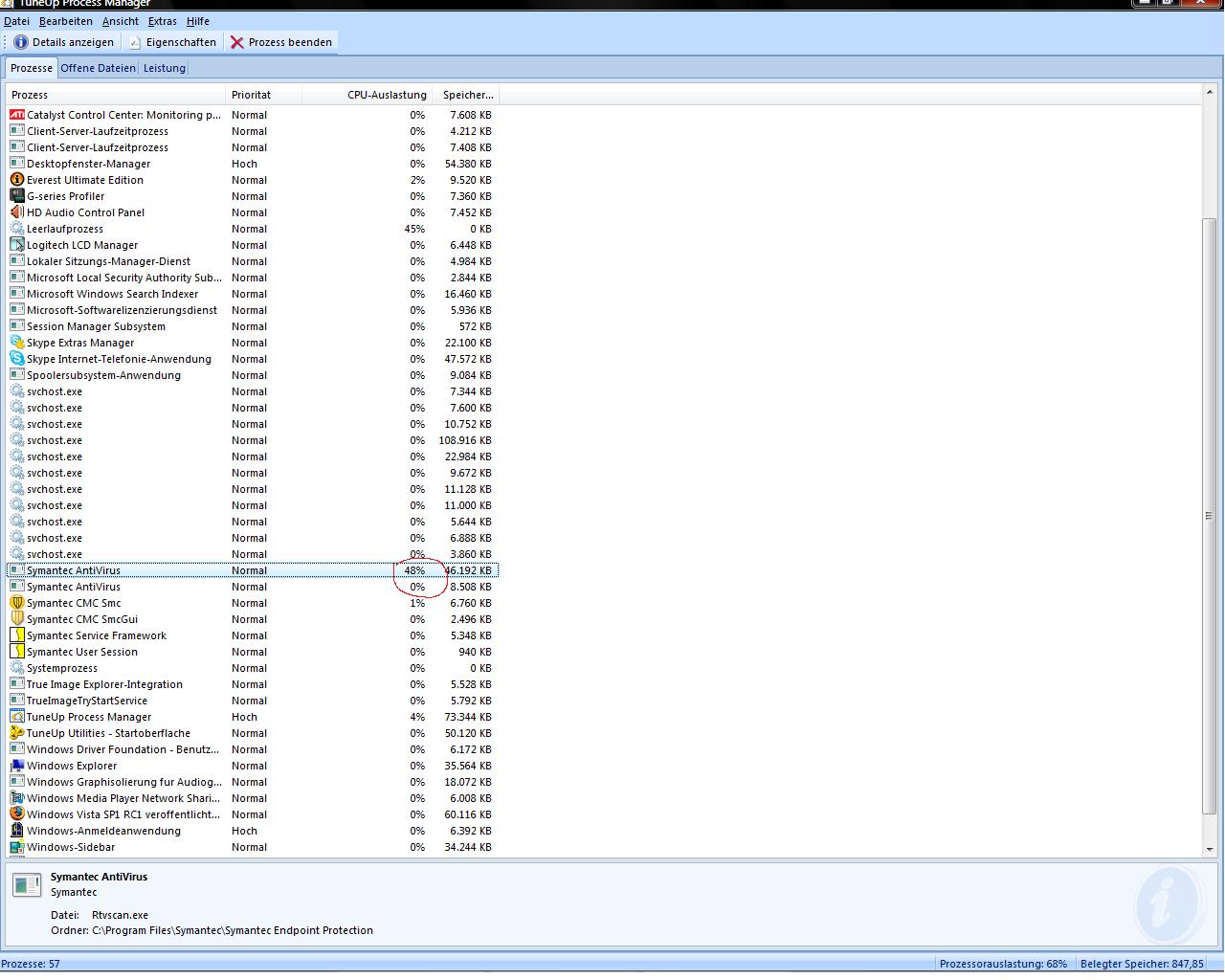Select the Windows Driver Foundation process
The width and height of the screenshot is (1225, 980).
(x=253, y=749)
